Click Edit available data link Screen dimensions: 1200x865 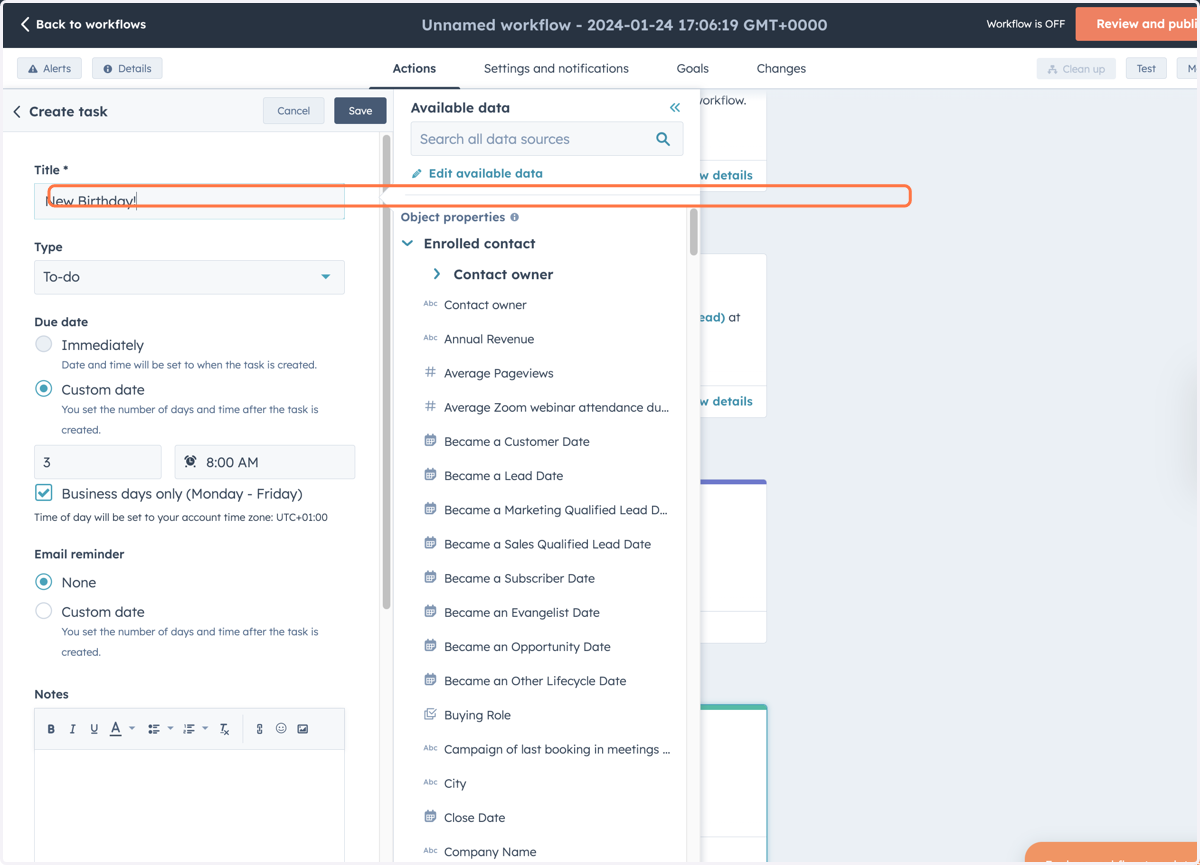point(485,173)
